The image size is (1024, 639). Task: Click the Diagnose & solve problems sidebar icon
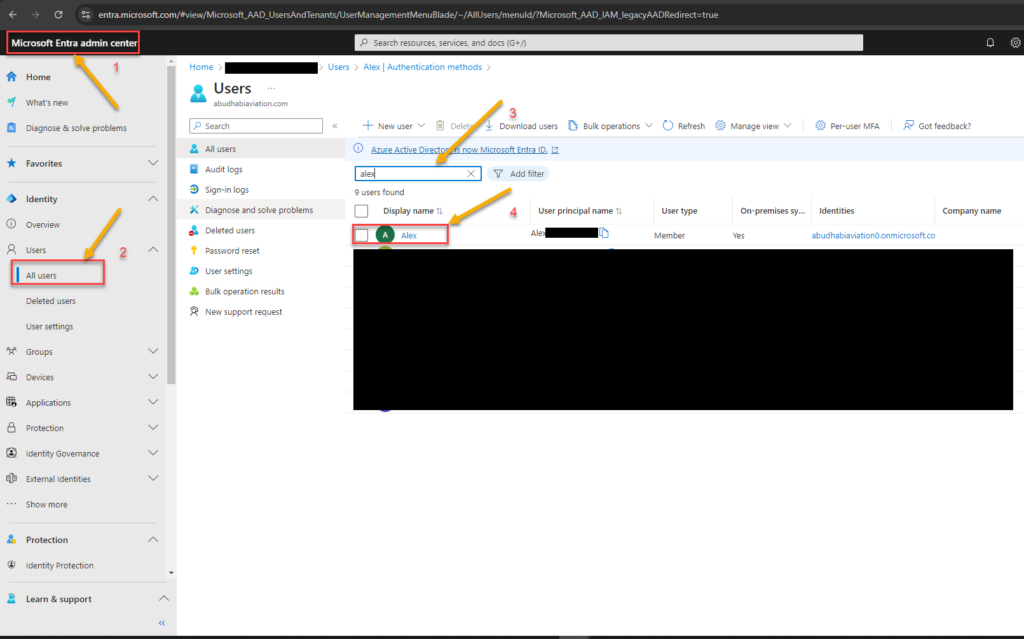(x=11, y=127)
